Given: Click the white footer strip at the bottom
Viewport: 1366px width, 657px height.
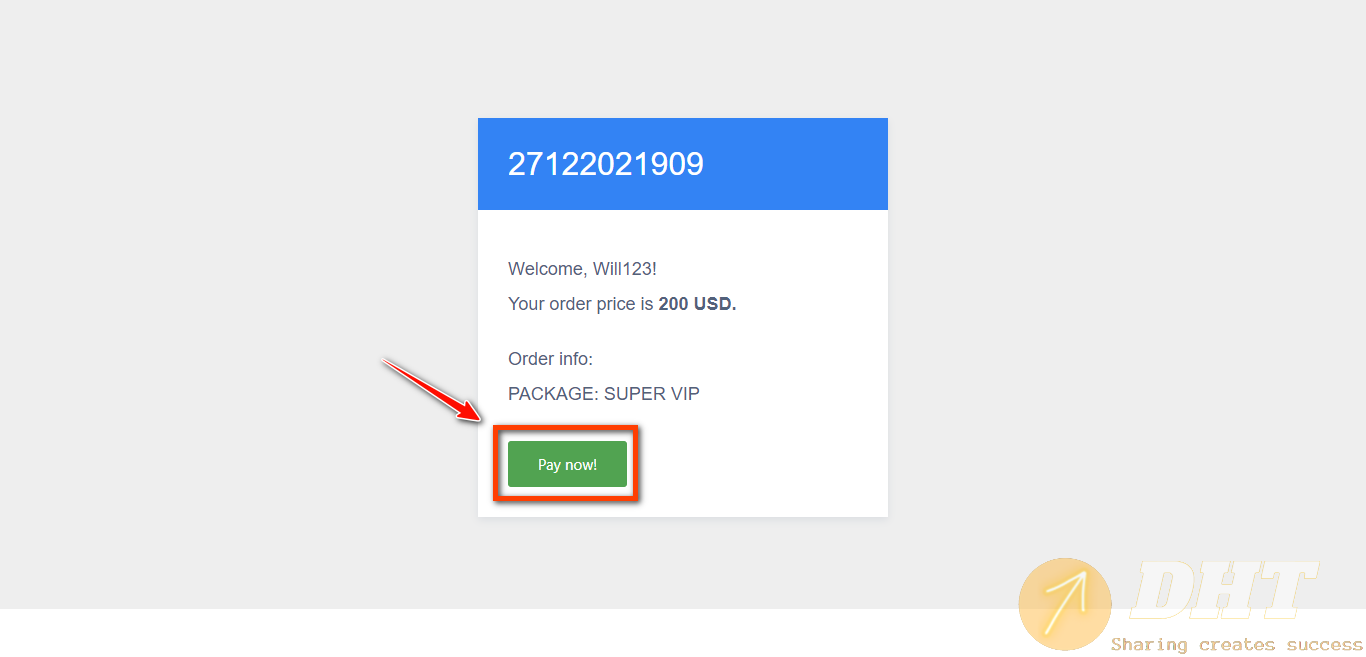Looking at the screenshot, I should click(500, 633).
